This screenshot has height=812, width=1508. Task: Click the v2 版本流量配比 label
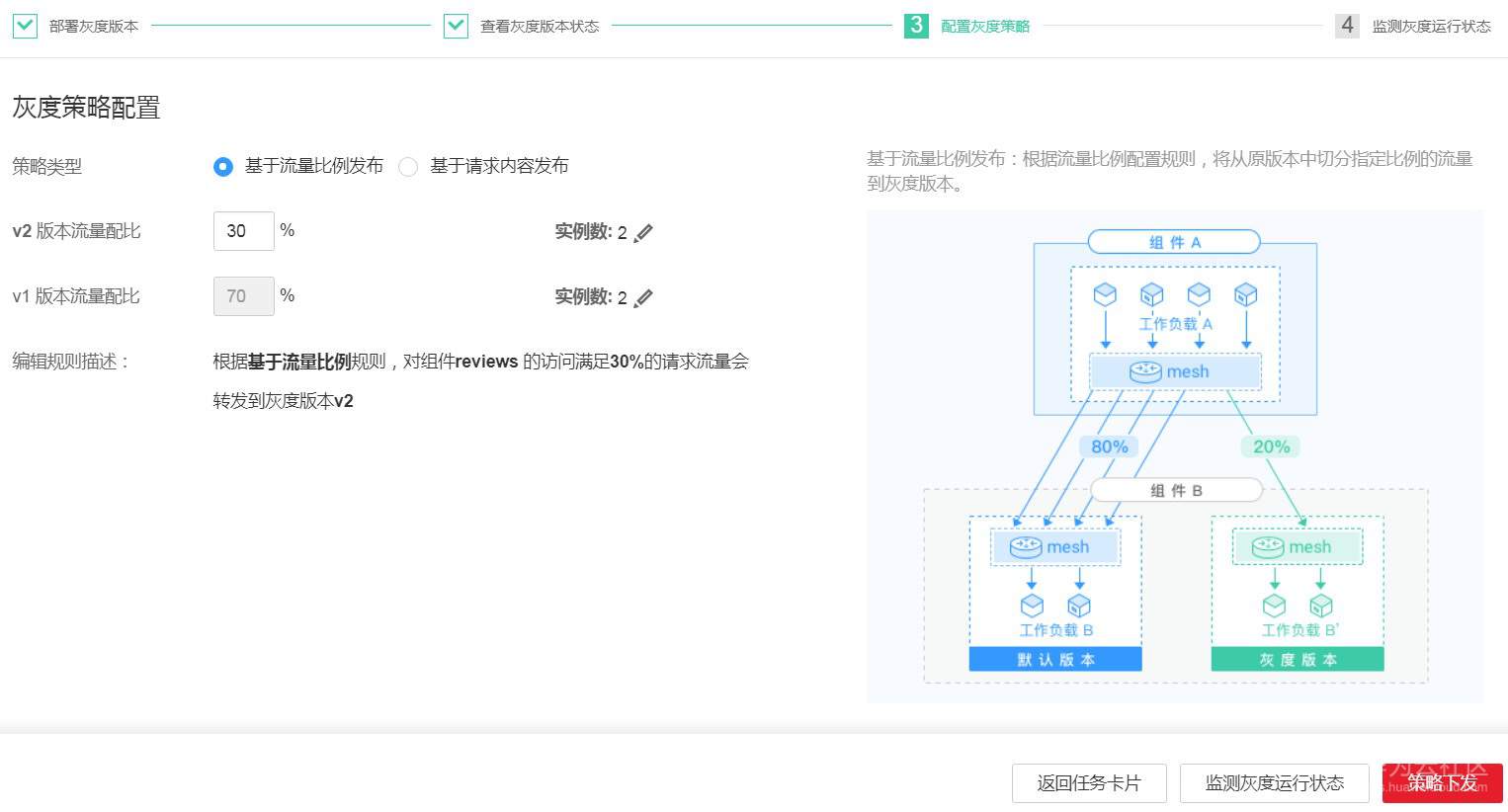(76, 231)
